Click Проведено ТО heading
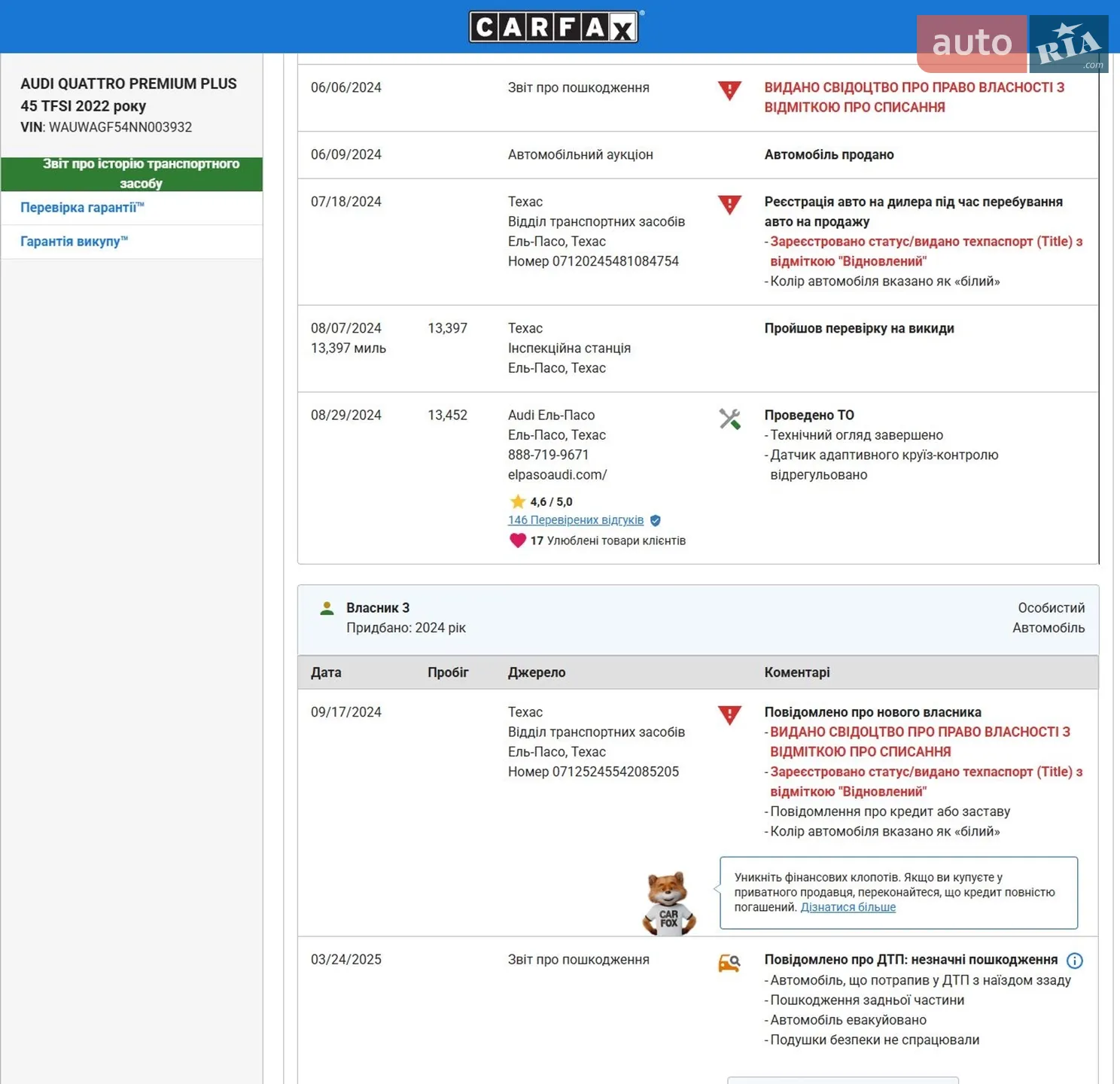The image size is (1120, 1084). 809,415
